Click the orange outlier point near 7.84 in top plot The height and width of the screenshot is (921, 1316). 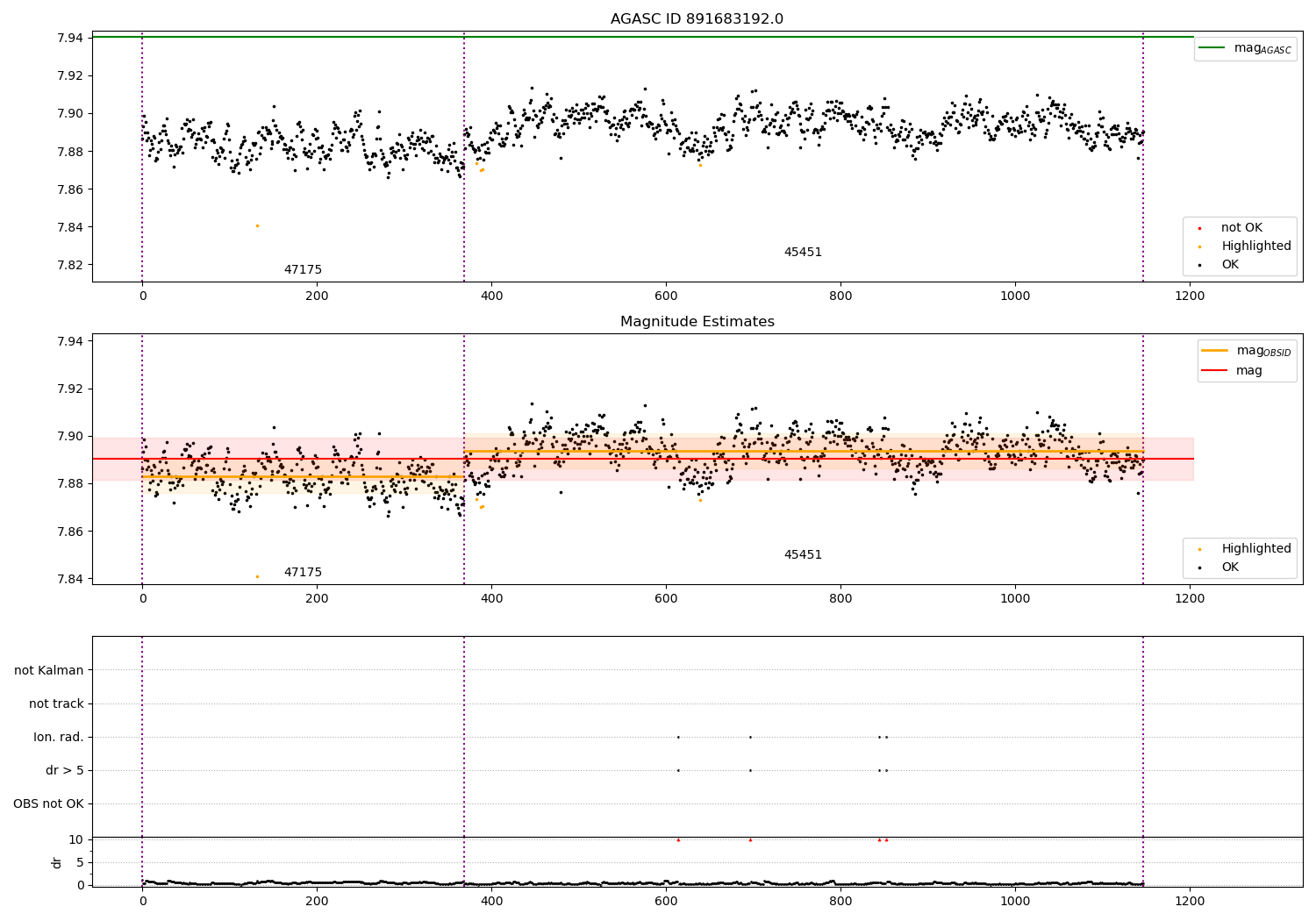(257, 225)
